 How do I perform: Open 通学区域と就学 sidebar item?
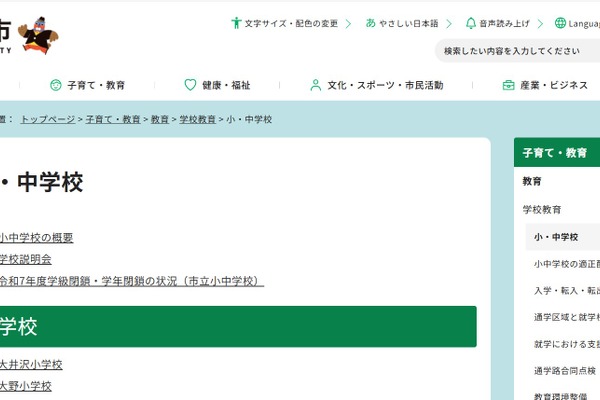click(567, 317)
